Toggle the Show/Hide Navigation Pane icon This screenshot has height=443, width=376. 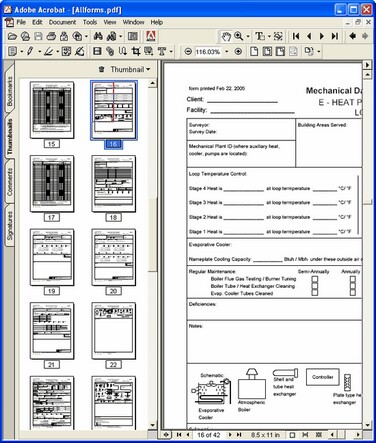click(x=133, y=36)
